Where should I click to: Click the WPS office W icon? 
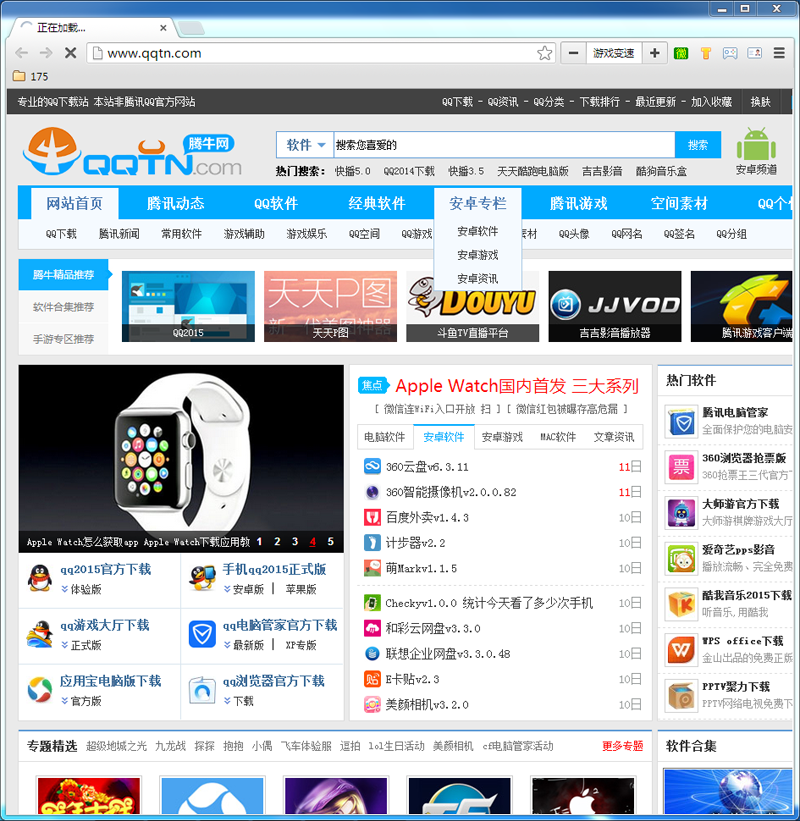tap(681, 650)
